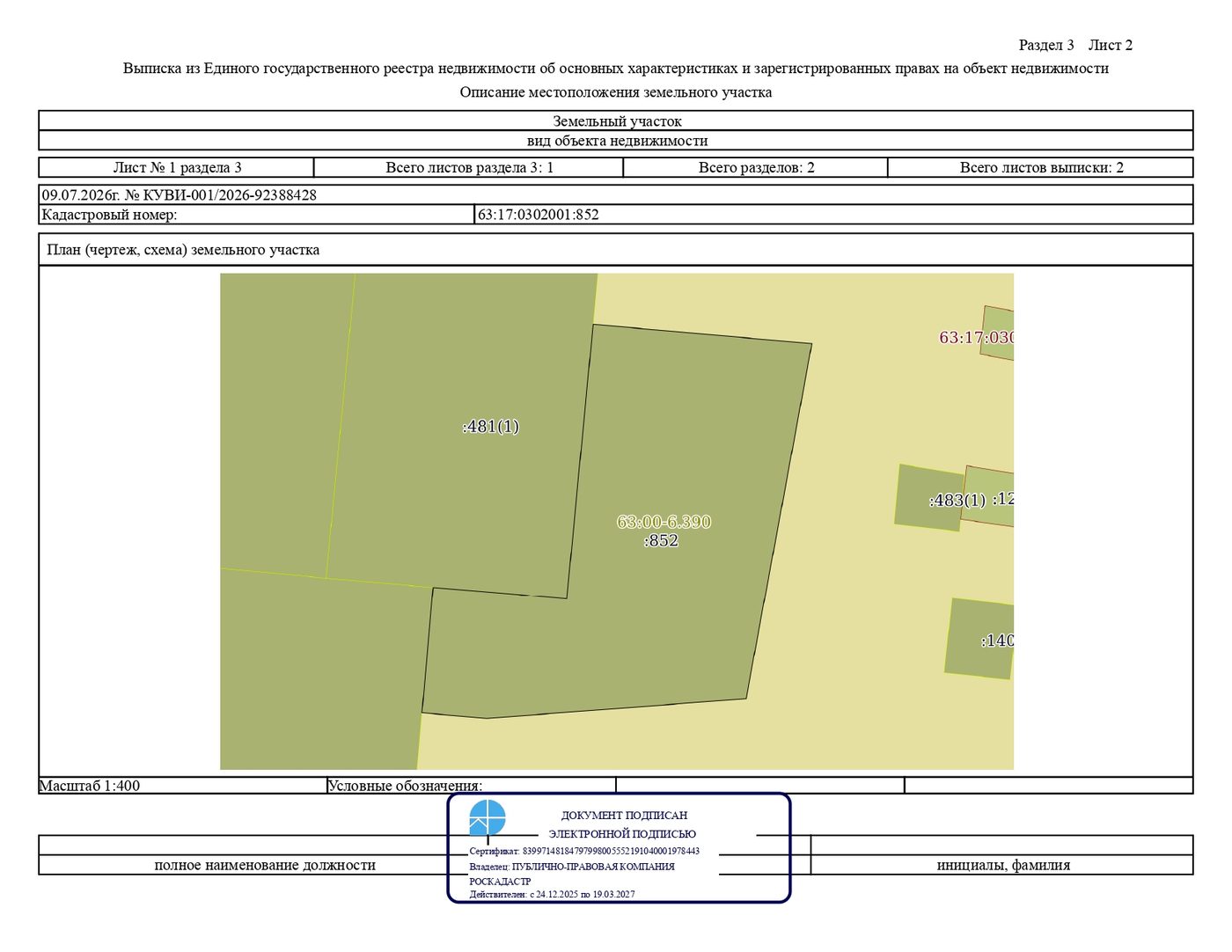1232x952 pixels.
Task: Click the certificate number in the stamp
Action: [x=611, y=851]
